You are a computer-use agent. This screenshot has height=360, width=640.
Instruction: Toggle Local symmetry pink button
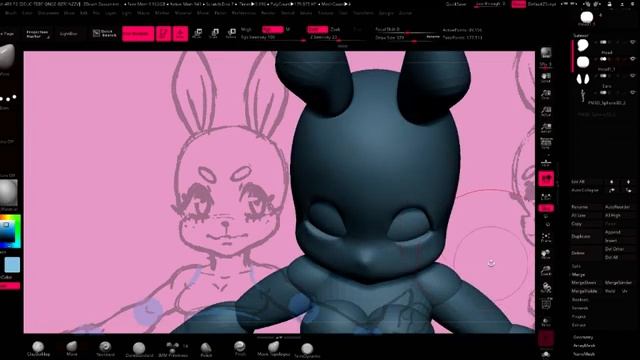click(546, 179)
